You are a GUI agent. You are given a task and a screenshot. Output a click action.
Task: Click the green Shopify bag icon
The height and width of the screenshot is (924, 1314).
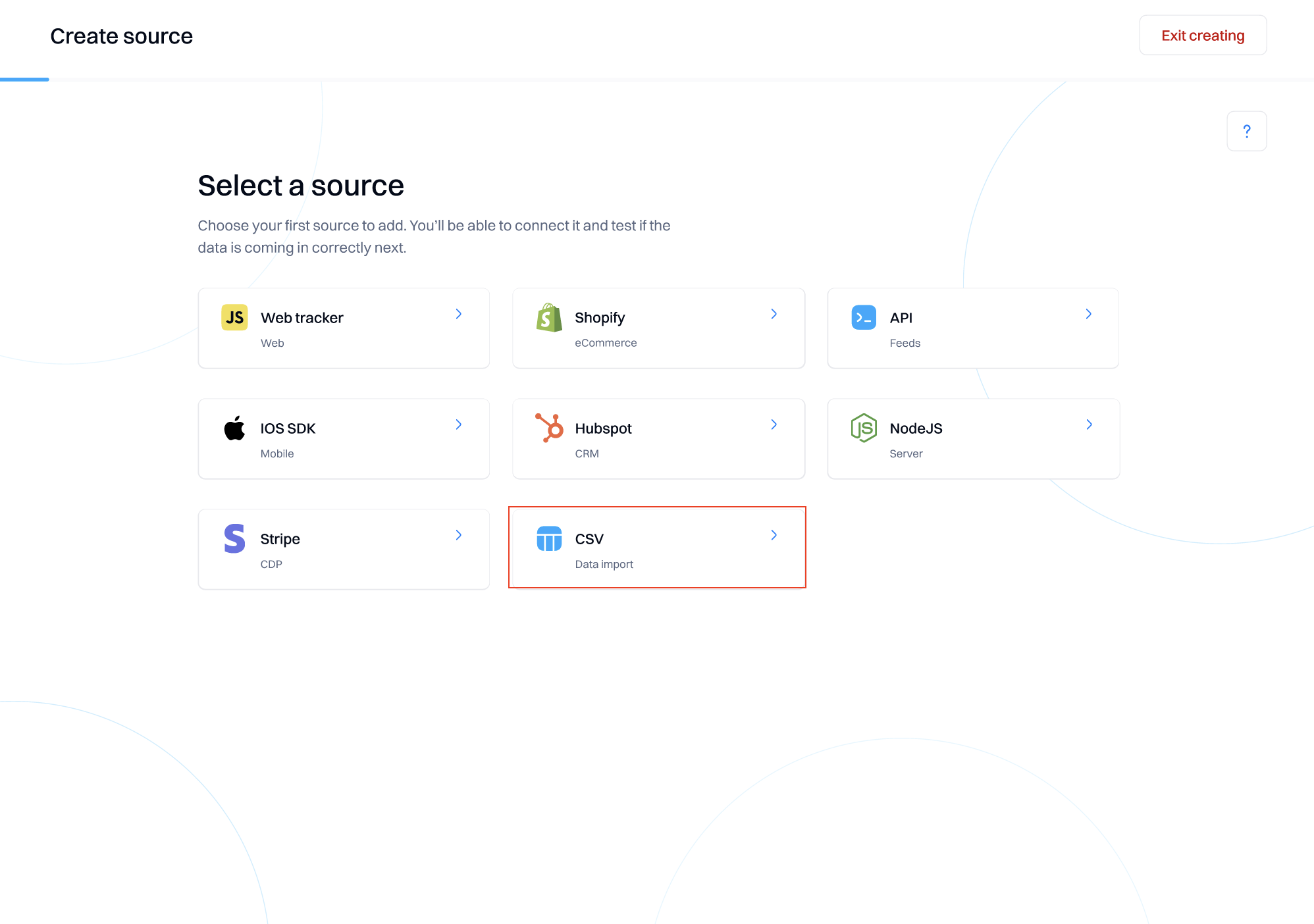click(x=549, y=317)
